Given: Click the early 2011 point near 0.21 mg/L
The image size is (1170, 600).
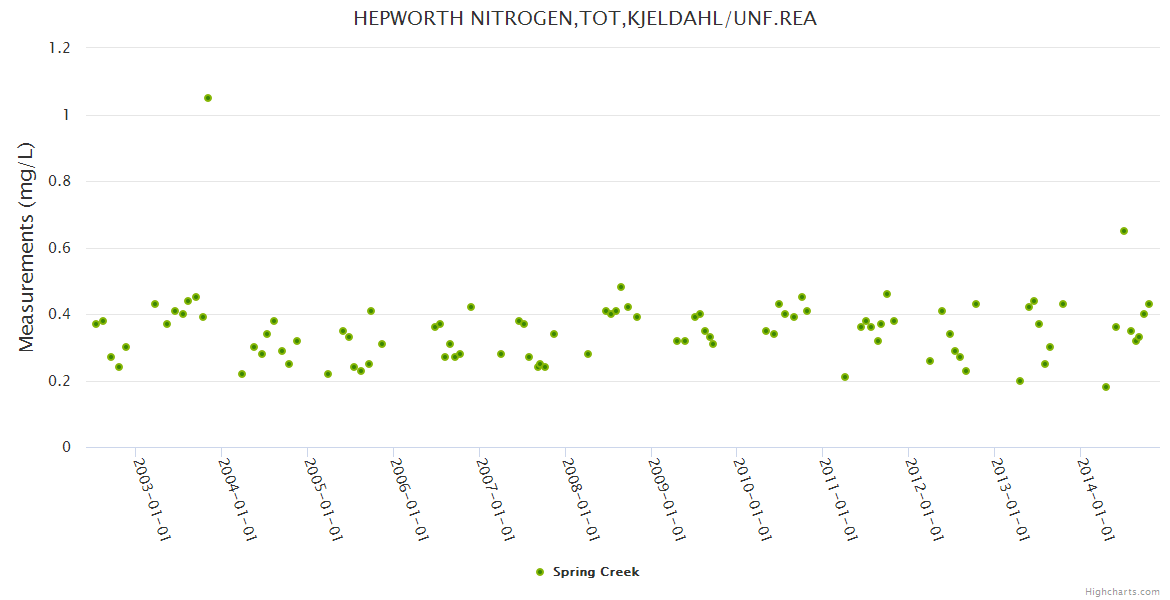Looking at the screenshot, I should click(x=845, y=377).
